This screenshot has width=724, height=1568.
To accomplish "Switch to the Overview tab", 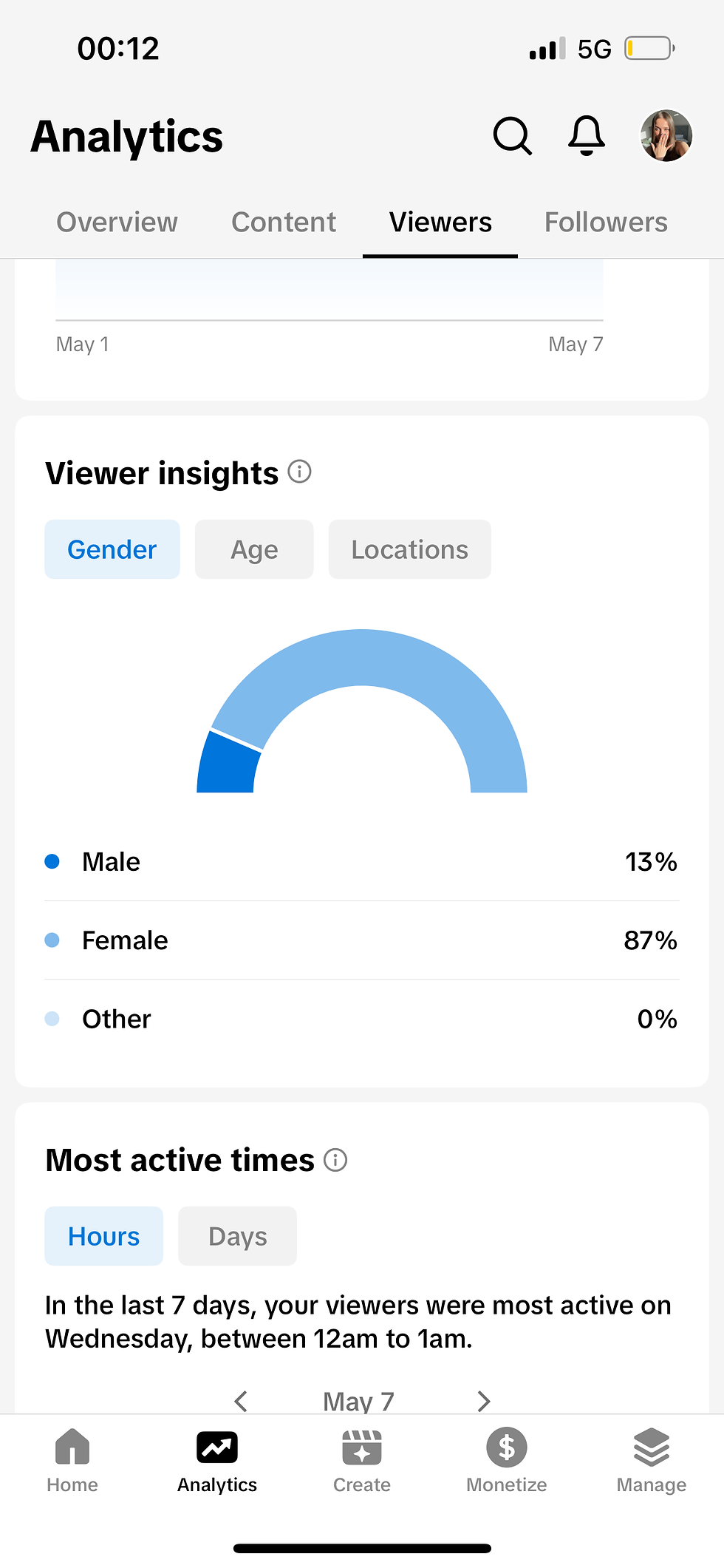I will click(x=117, y=222).
